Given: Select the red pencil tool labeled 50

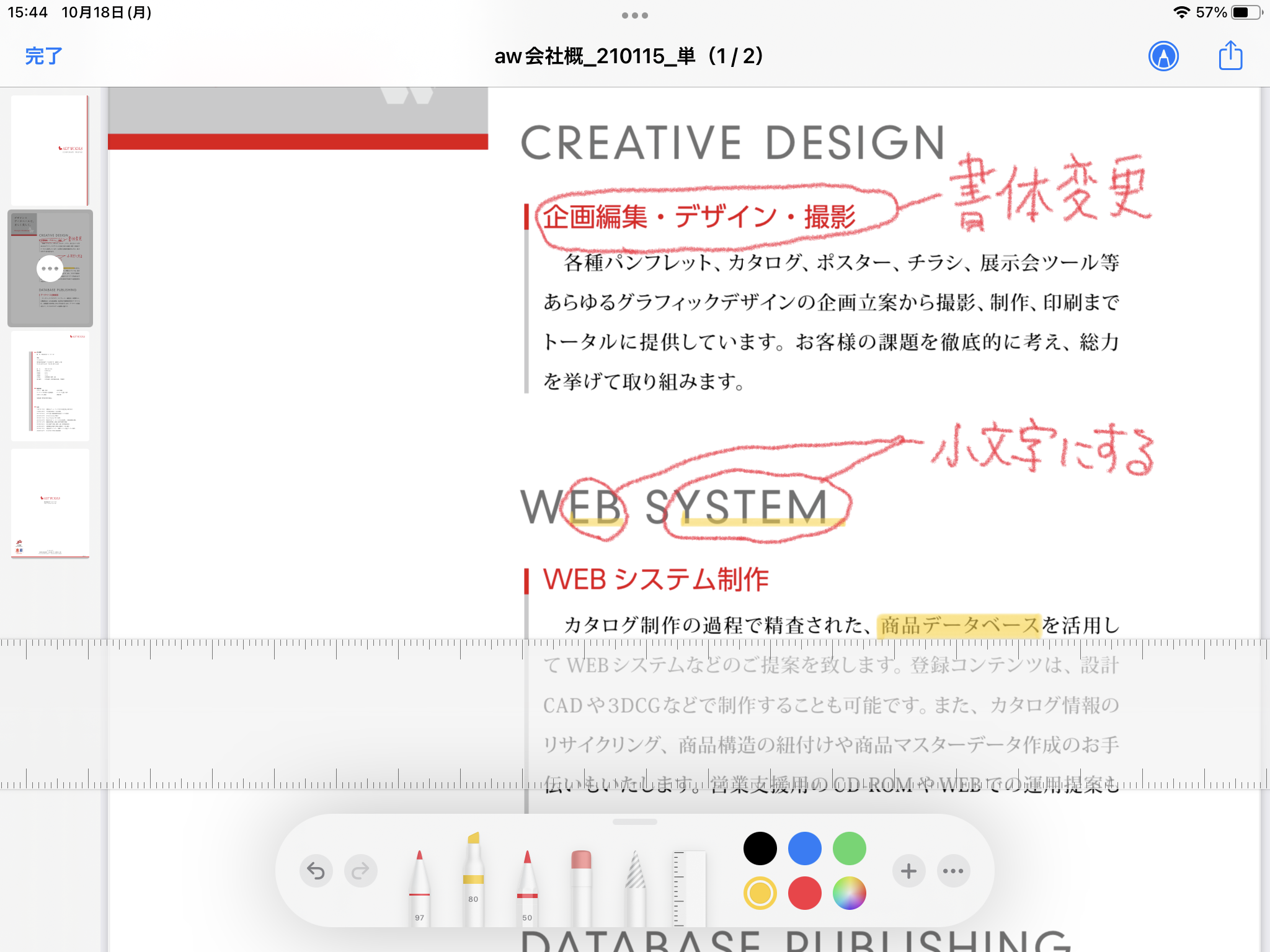Looking at the screenshot, I should 527,888.
